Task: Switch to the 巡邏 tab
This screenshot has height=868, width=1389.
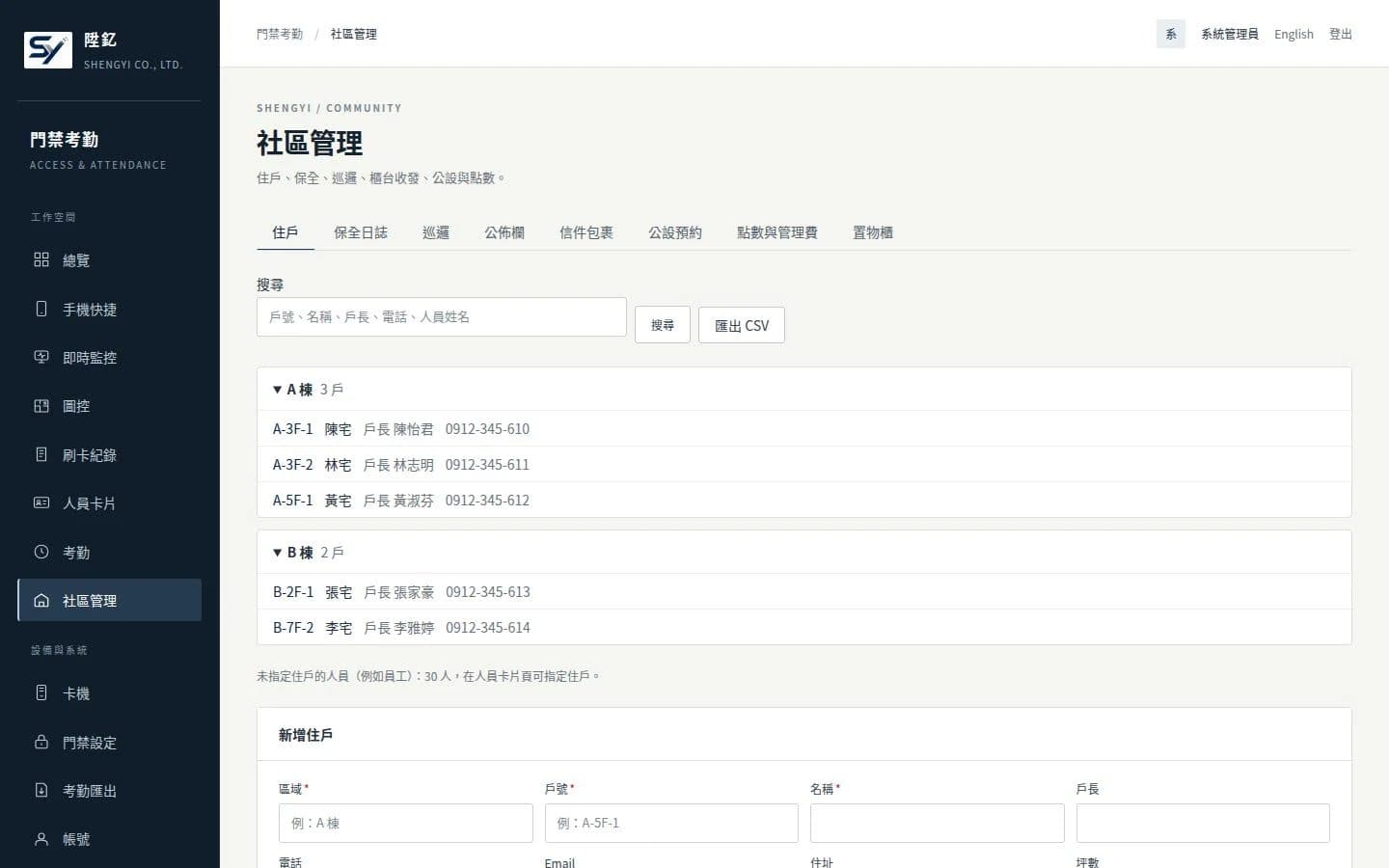Action: [x=436, y=232]
